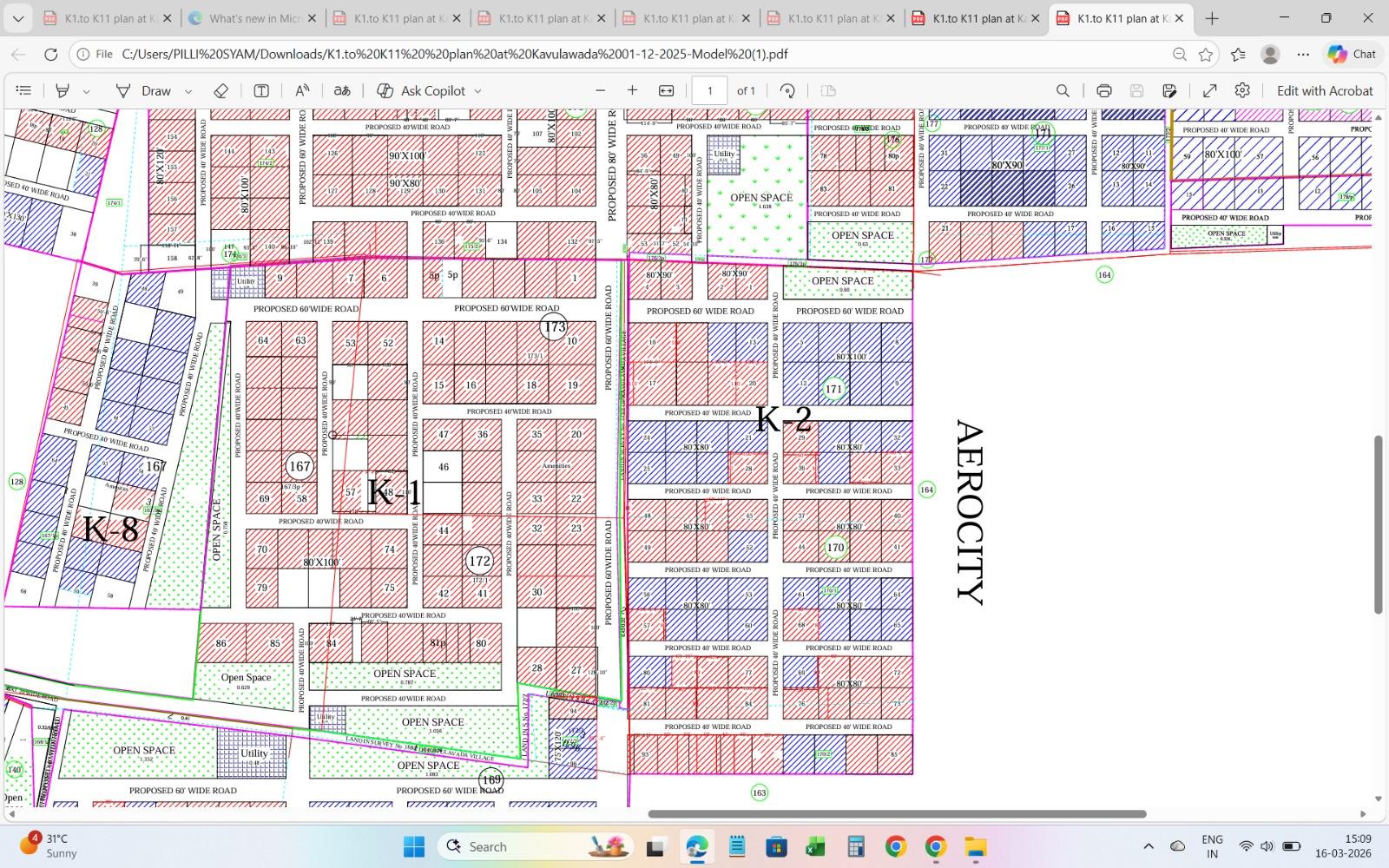Open Notepad from the taskbar
This screenshot has width=1389, height=868.
pyautogui.click(x=737, y=846)
